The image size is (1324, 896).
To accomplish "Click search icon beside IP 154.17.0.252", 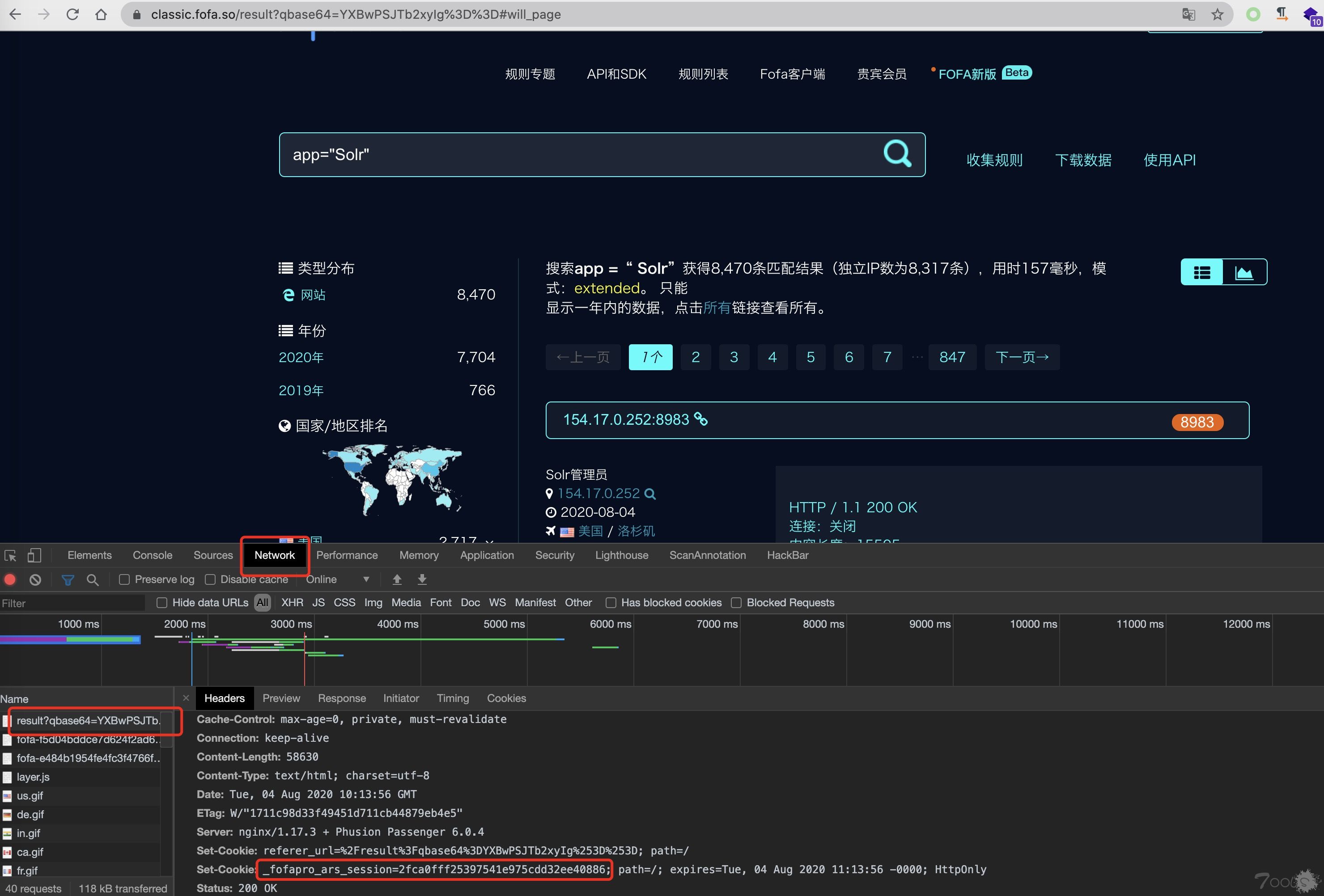I will [x=650, y=494].
